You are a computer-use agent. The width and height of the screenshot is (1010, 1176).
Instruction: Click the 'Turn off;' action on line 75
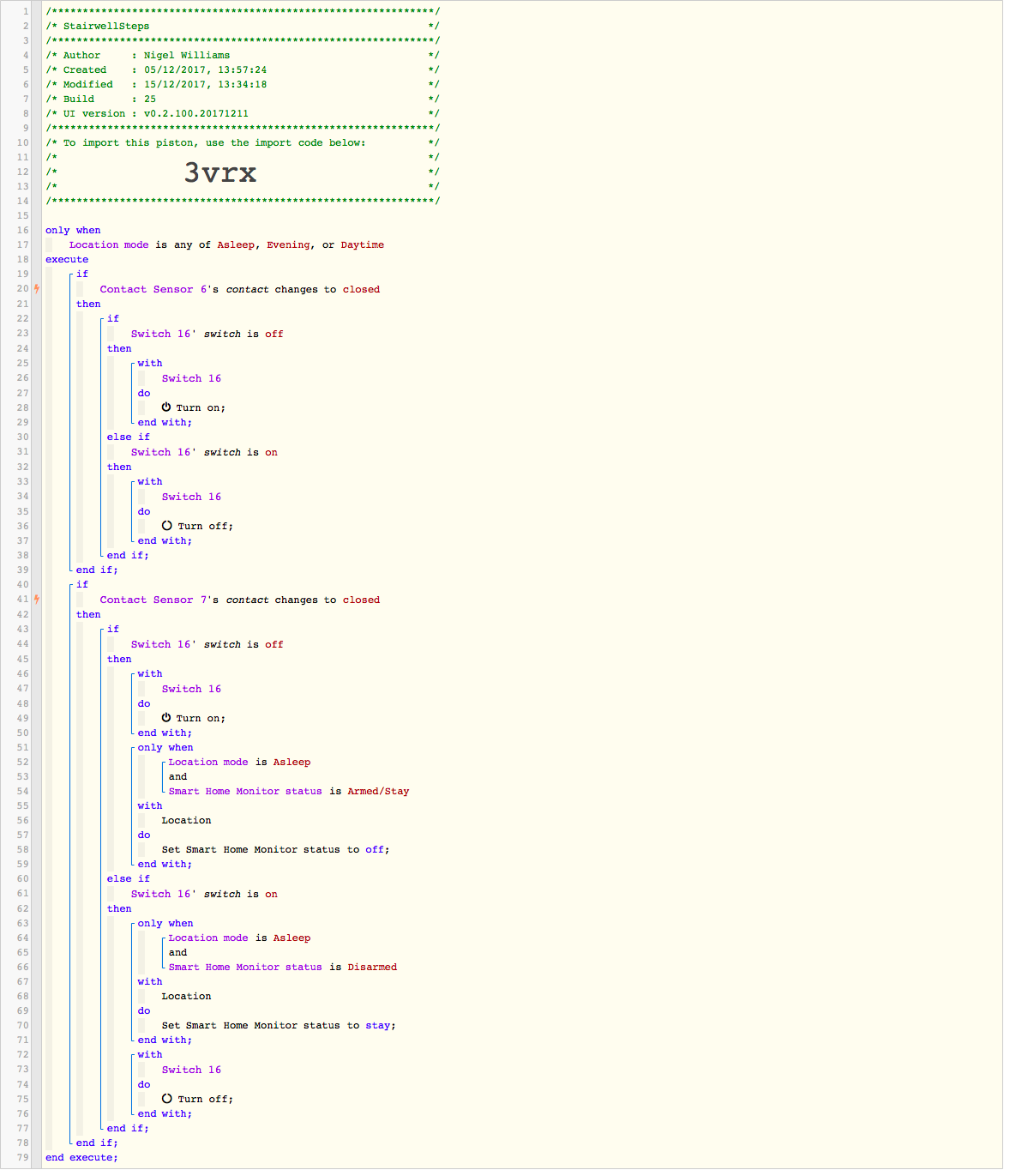coord(205,1099)
